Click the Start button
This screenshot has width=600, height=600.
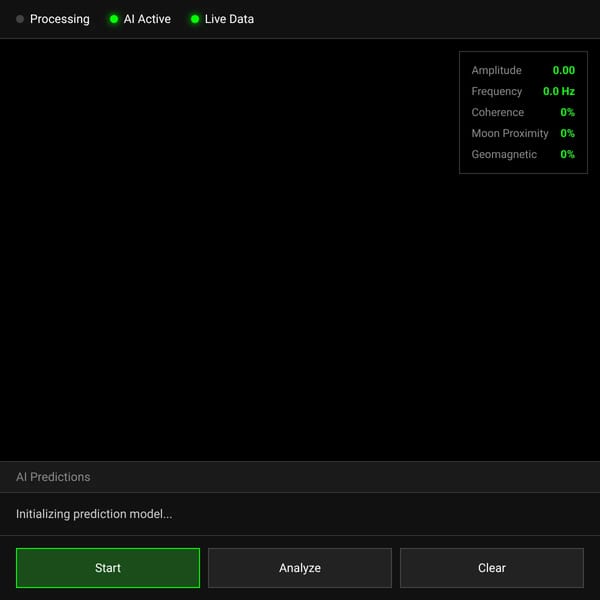pos(108,568)
